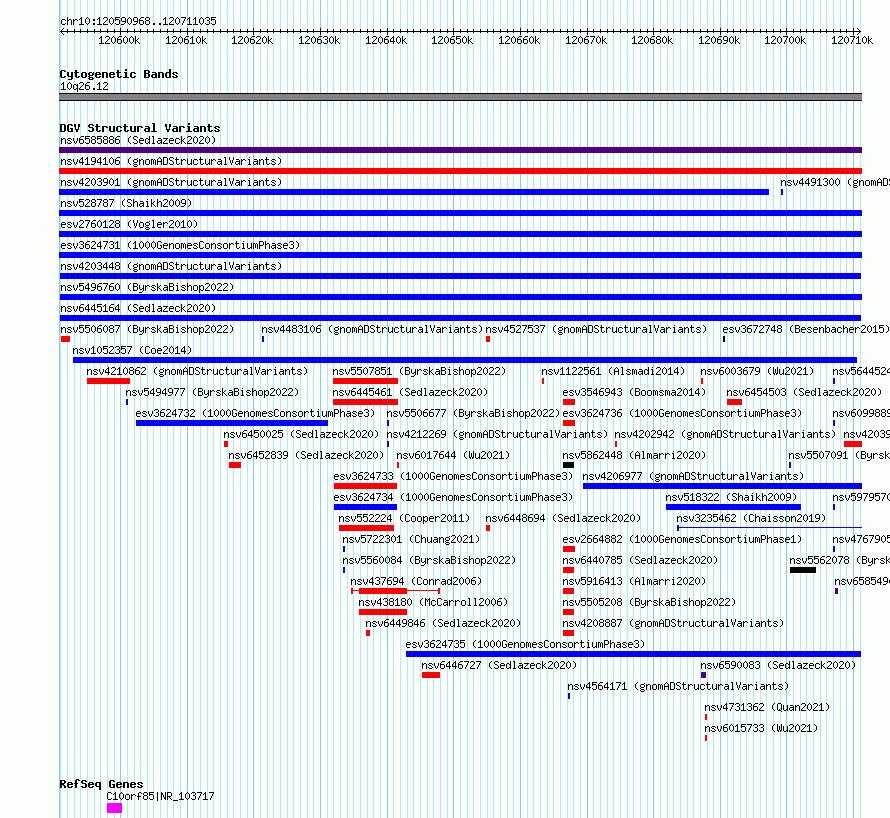Image resolution: width=890 pixels, height=818 pixels.
Task: Click nsv5506677 (ByrskaBishop2022) label
Action: click(473, 413)
